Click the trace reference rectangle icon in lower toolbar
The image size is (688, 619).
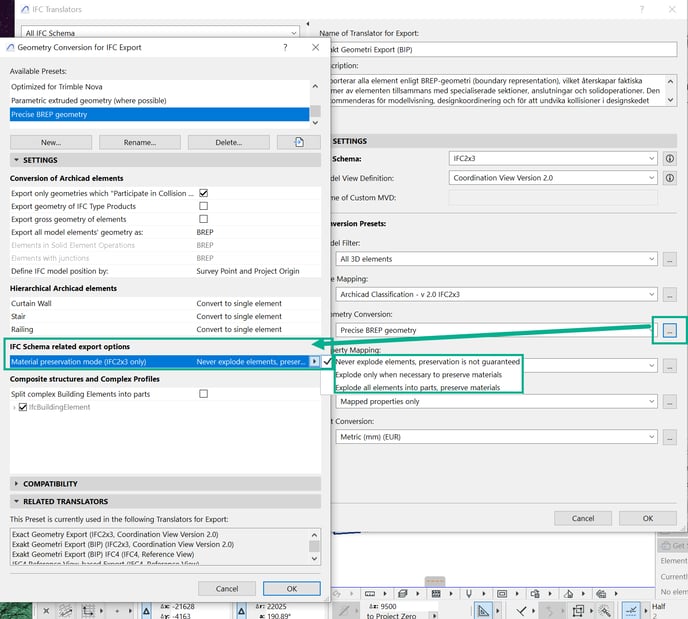[502, 594]
